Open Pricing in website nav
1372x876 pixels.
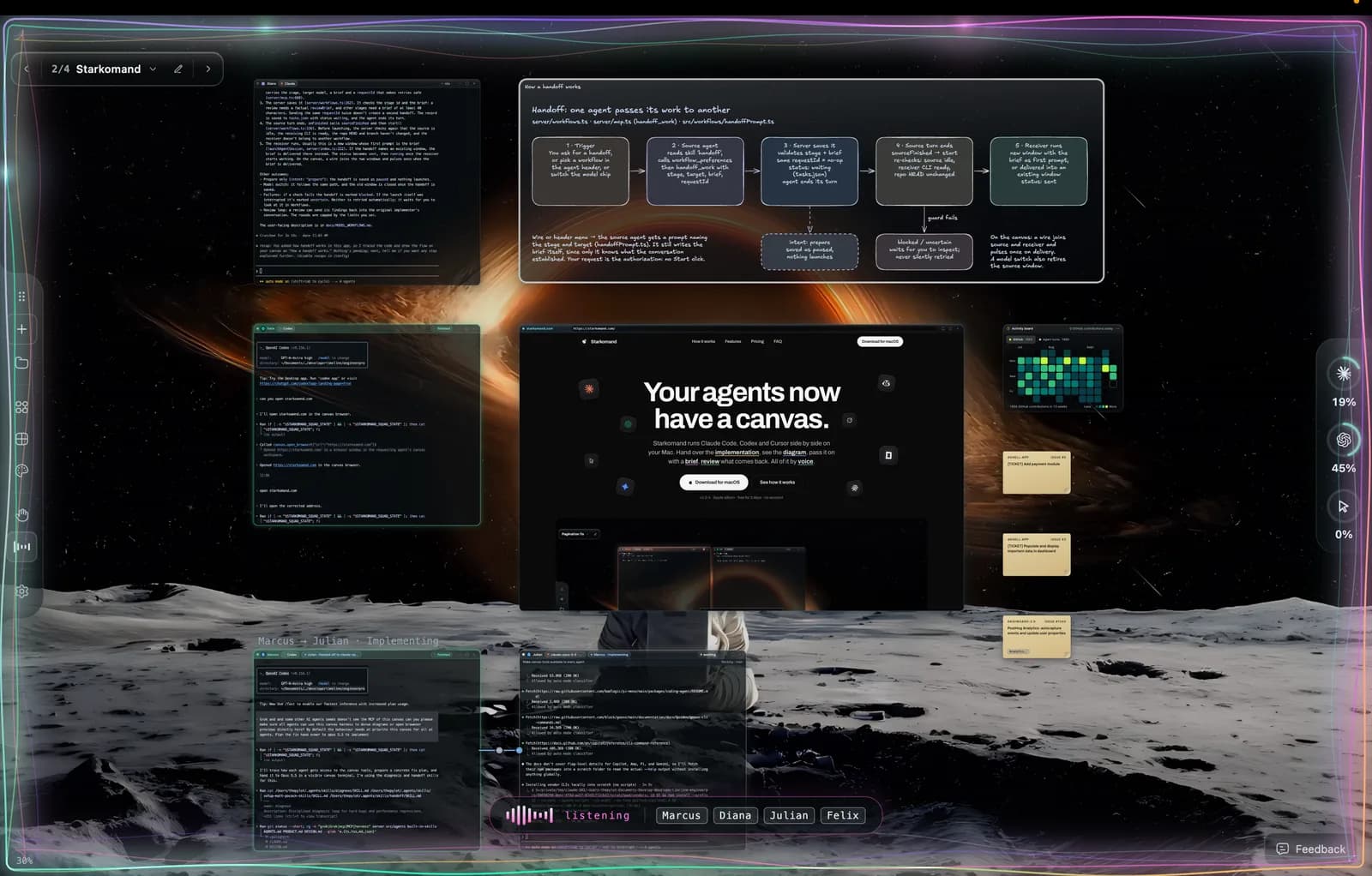point(757,342)
